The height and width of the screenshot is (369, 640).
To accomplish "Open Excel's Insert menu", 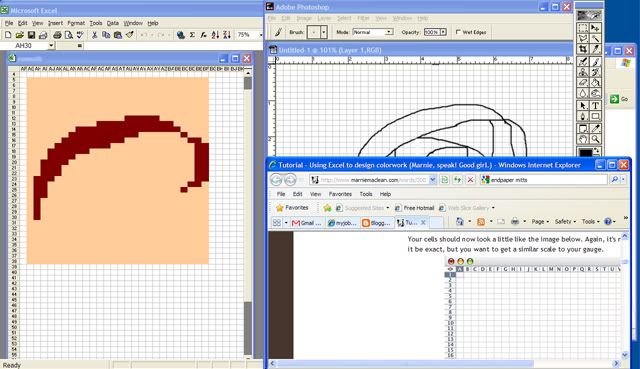I will pyautogui.click(x=55, y=23).
